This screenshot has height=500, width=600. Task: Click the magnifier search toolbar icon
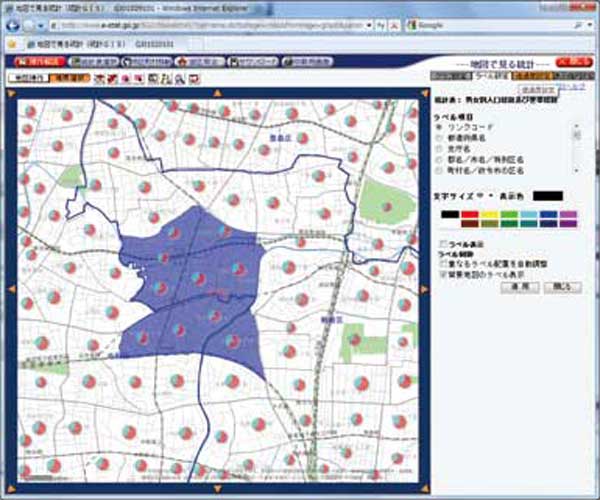click(180, 79)
